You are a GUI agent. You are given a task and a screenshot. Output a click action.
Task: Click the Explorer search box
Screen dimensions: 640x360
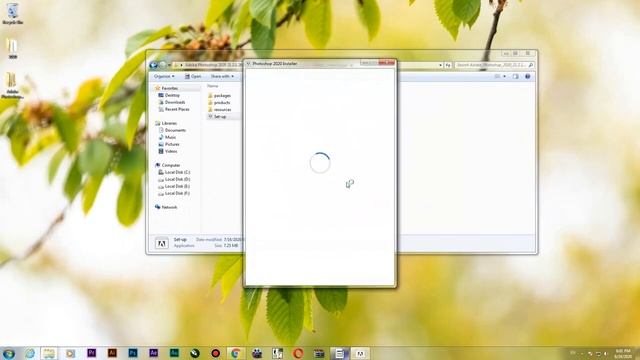494,65
